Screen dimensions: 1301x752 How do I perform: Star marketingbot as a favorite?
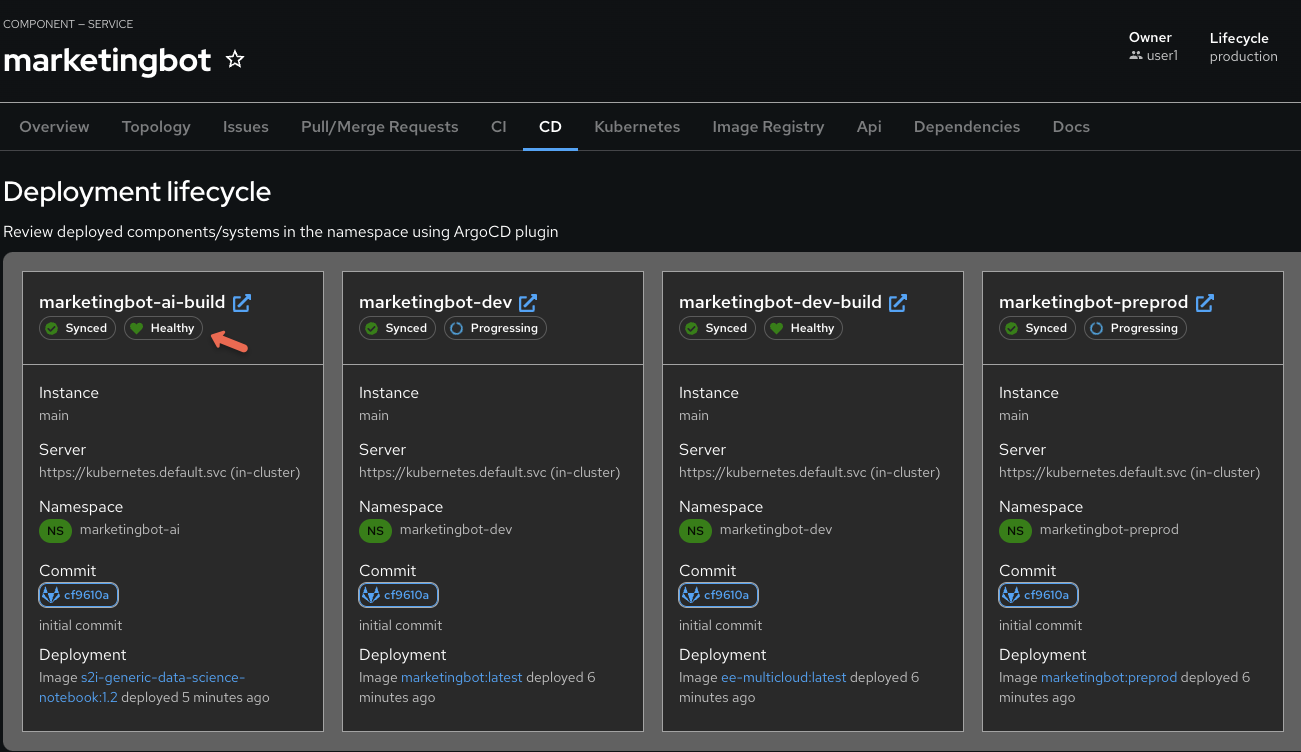pos(235,60)
